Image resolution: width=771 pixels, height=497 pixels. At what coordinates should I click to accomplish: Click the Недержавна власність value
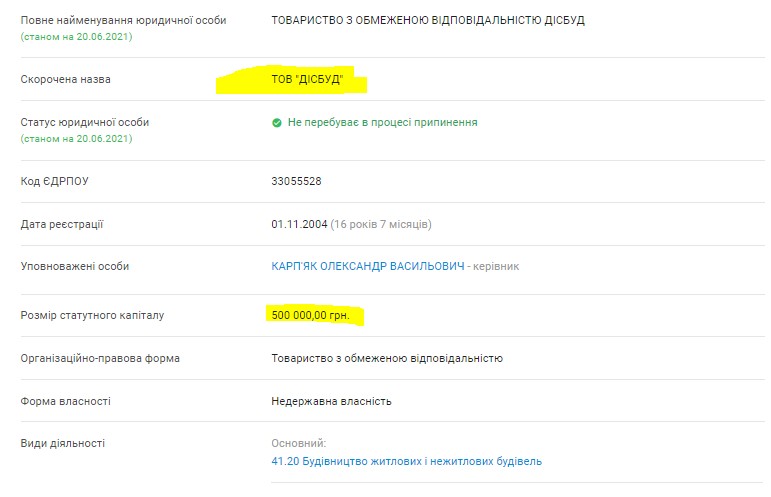[x=331, y=401]
